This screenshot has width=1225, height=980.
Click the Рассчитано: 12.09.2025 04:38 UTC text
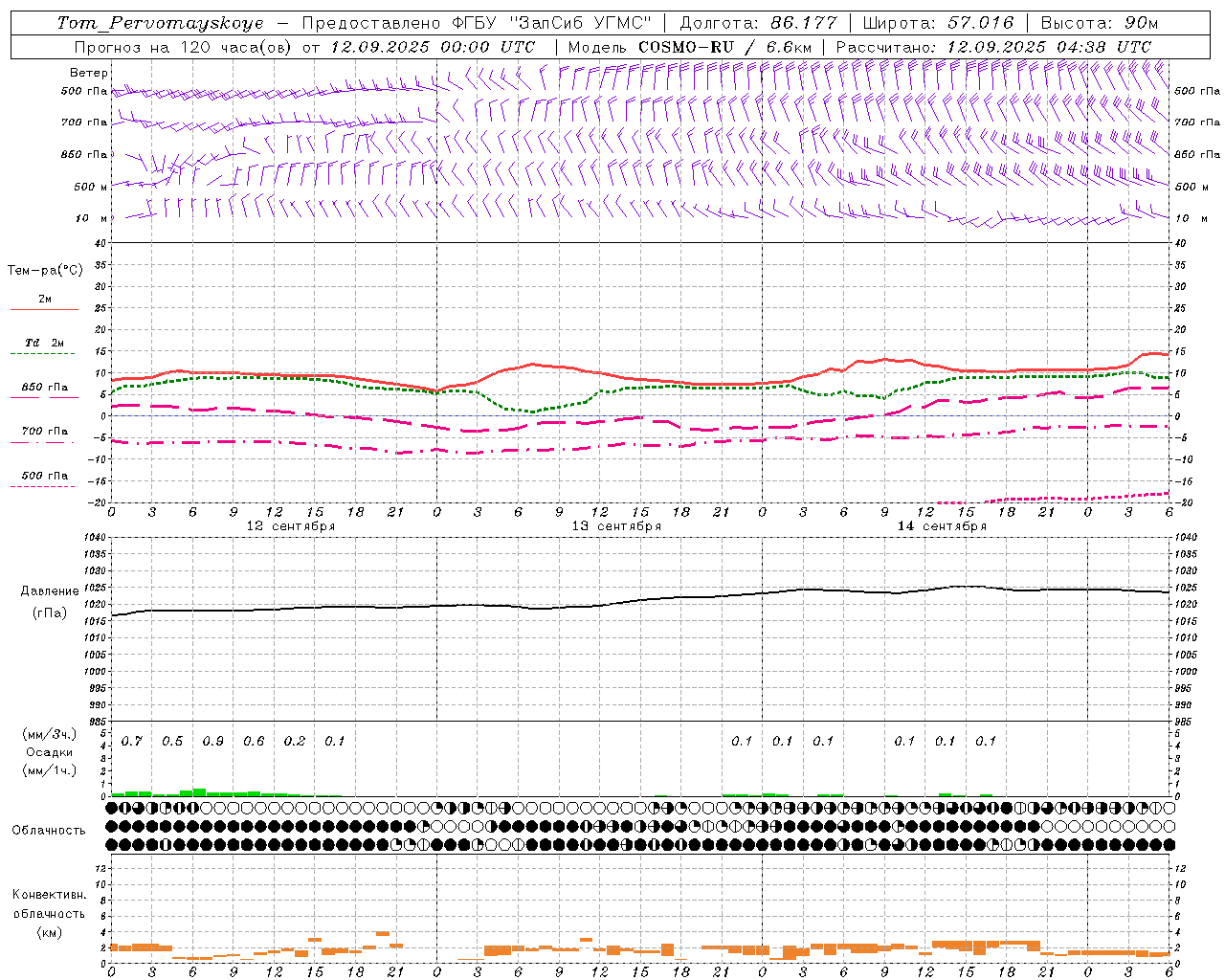point(993,47)
